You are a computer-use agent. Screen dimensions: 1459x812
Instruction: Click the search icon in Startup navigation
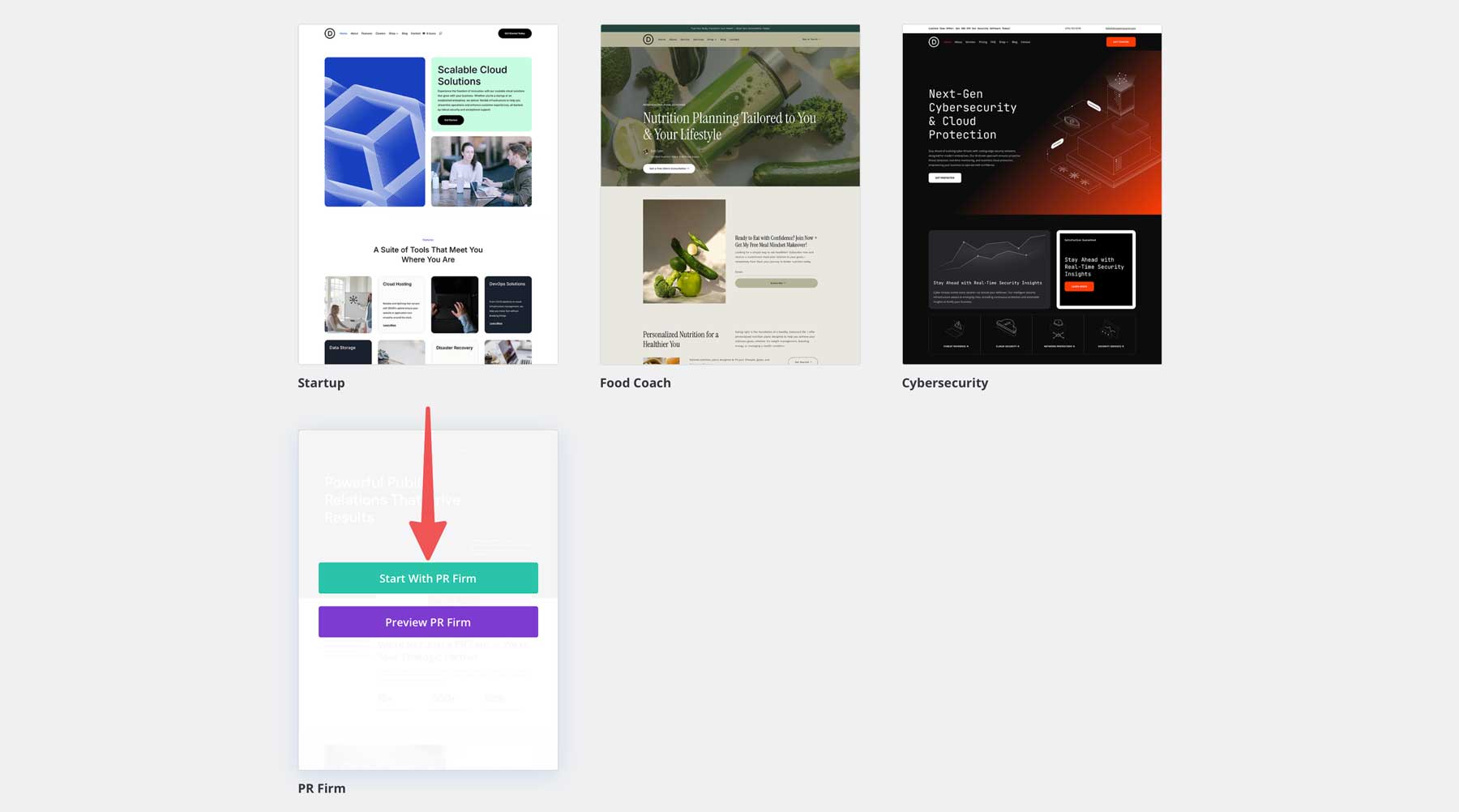[440, 33]
